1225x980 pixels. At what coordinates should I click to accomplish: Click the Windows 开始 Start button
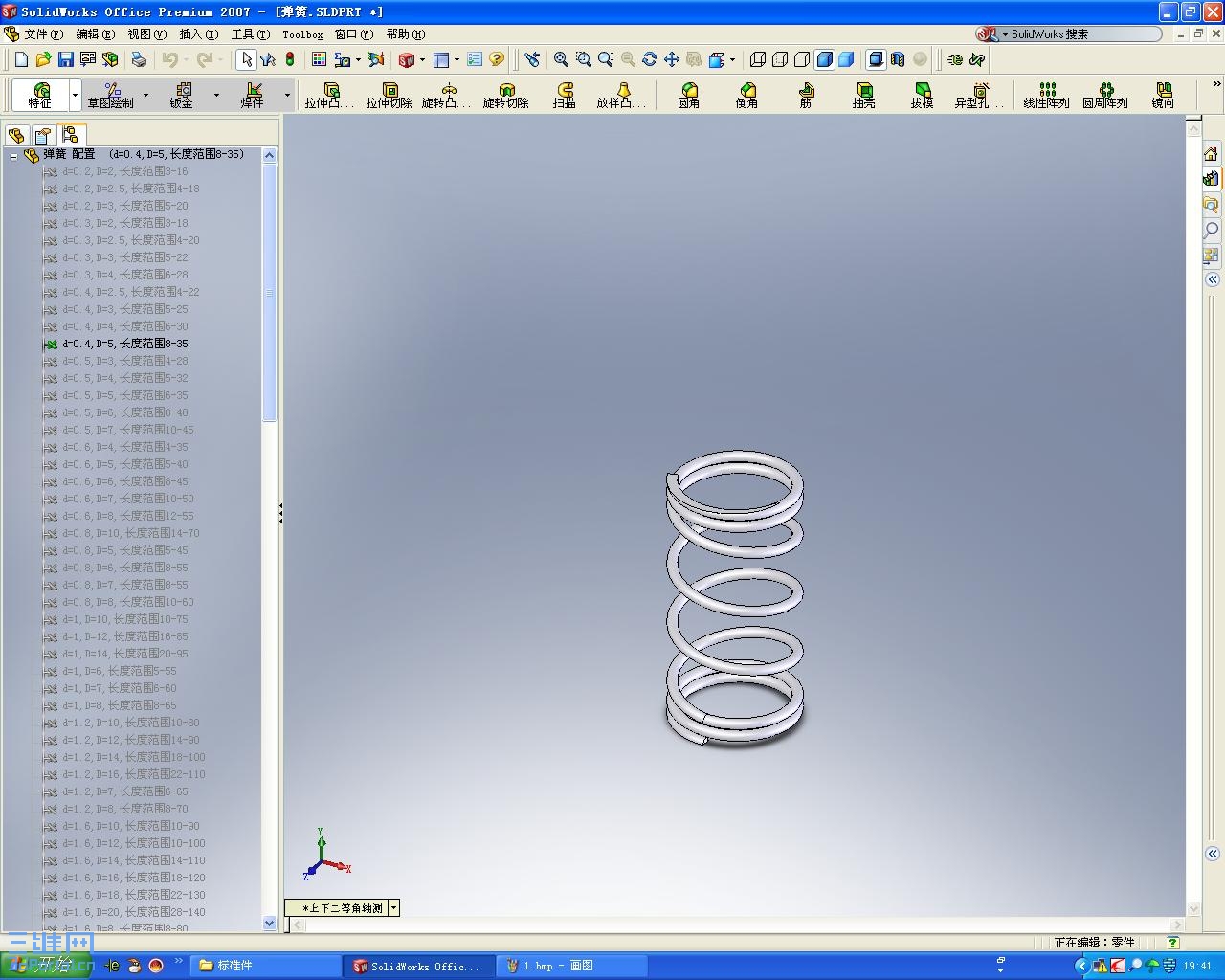click(47, 966)
